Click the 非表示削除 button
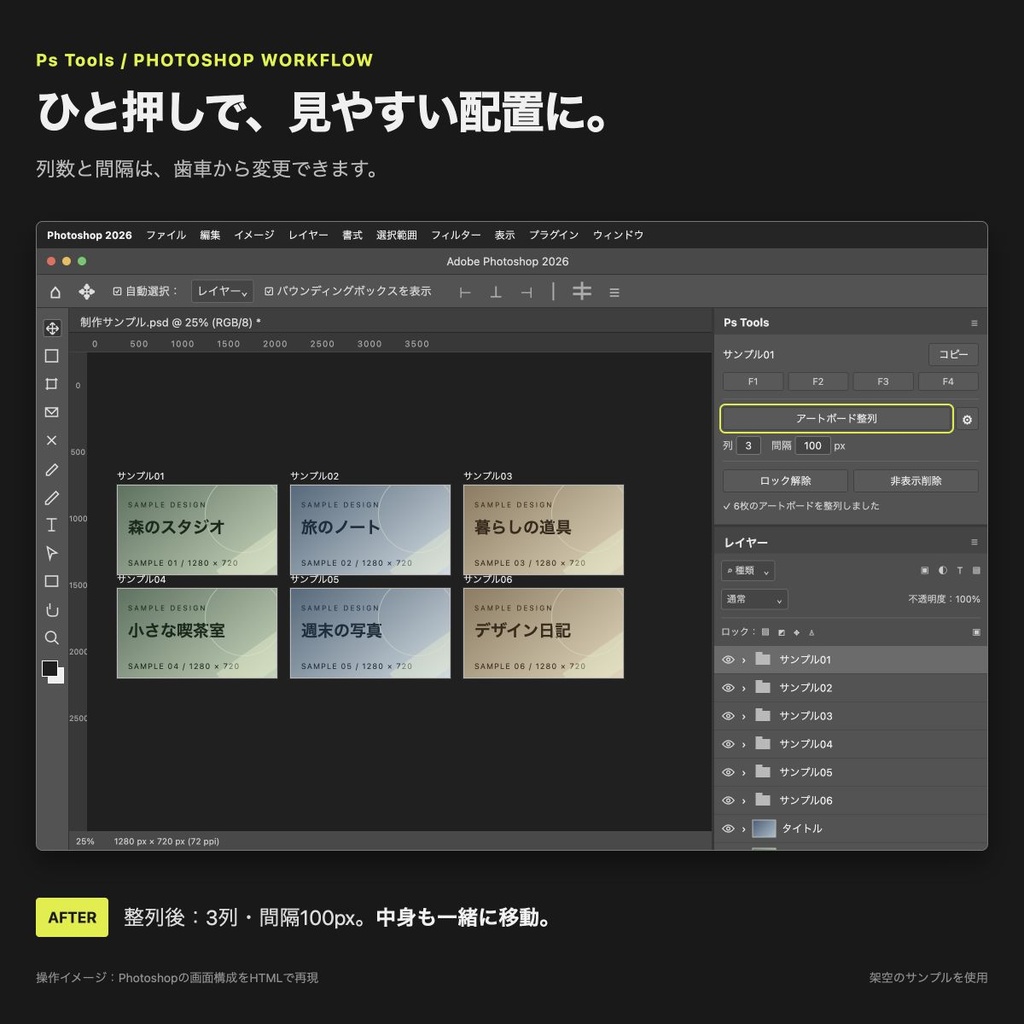The height and width of the screenshot is (1024, 1024). pyautogui.click(x=916, y=481)
